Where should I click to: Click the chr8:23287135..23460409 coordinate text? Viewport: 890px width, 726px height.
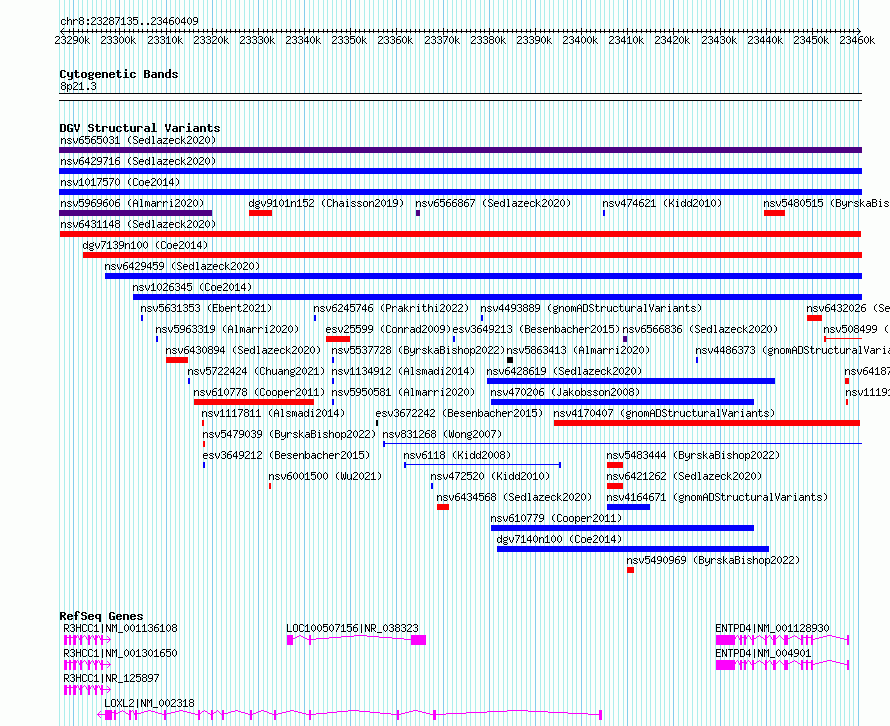tap(129, 21)
